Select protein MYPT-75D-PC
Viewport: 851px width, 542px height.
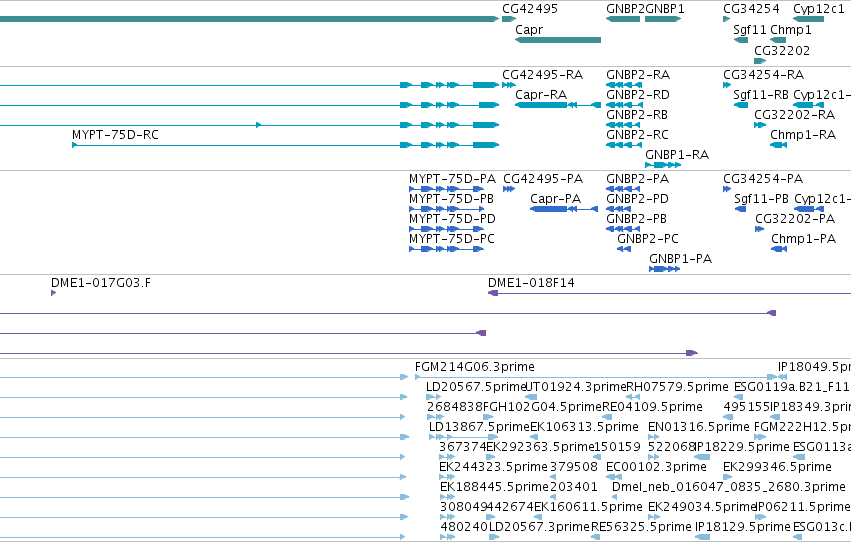[x=452, y=239]
